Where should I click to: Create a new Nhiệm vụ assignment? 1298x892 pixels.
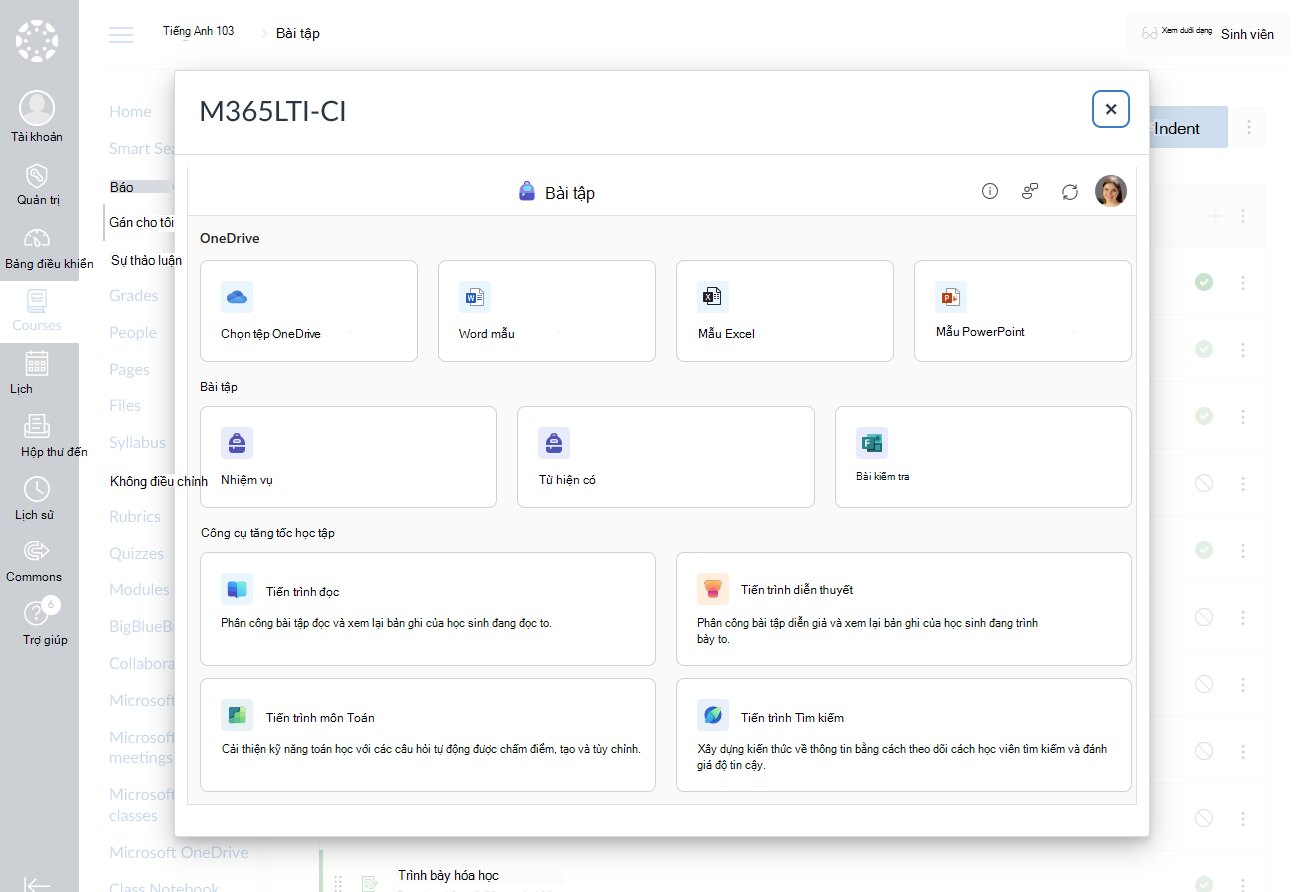click(x=348, y=457)
